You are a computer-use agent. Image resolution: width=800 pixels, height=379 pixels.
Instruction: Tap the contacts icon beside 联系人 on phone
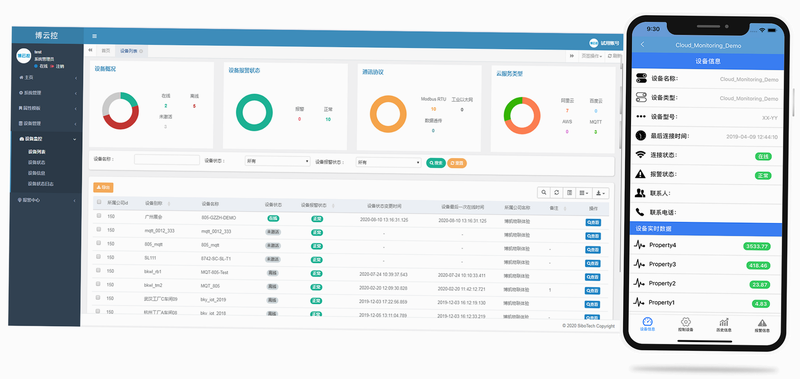click(641, 193)
